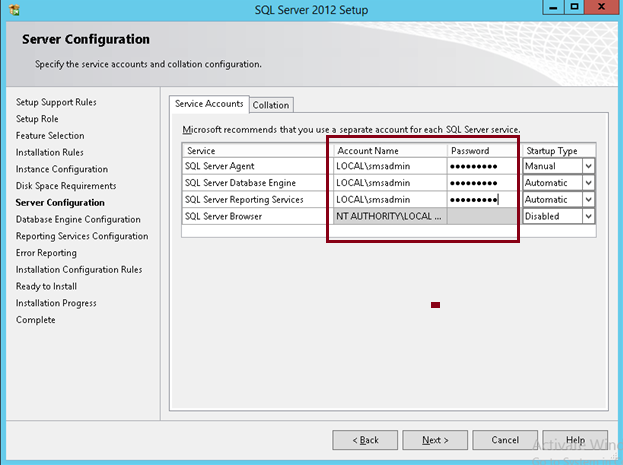Click Installation Rules step

[50, 152]
